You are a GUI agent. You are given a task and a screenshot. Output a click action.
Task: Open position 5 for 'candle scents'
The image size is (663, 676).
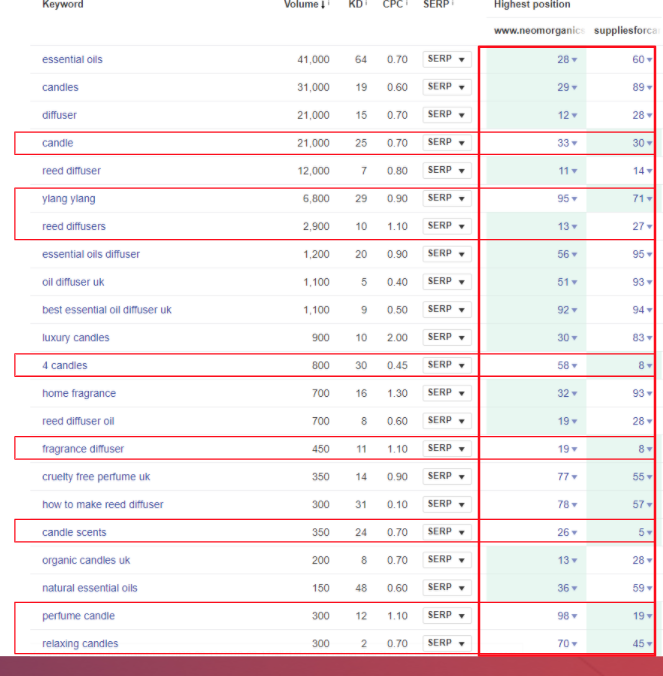[x=645, y=532]
